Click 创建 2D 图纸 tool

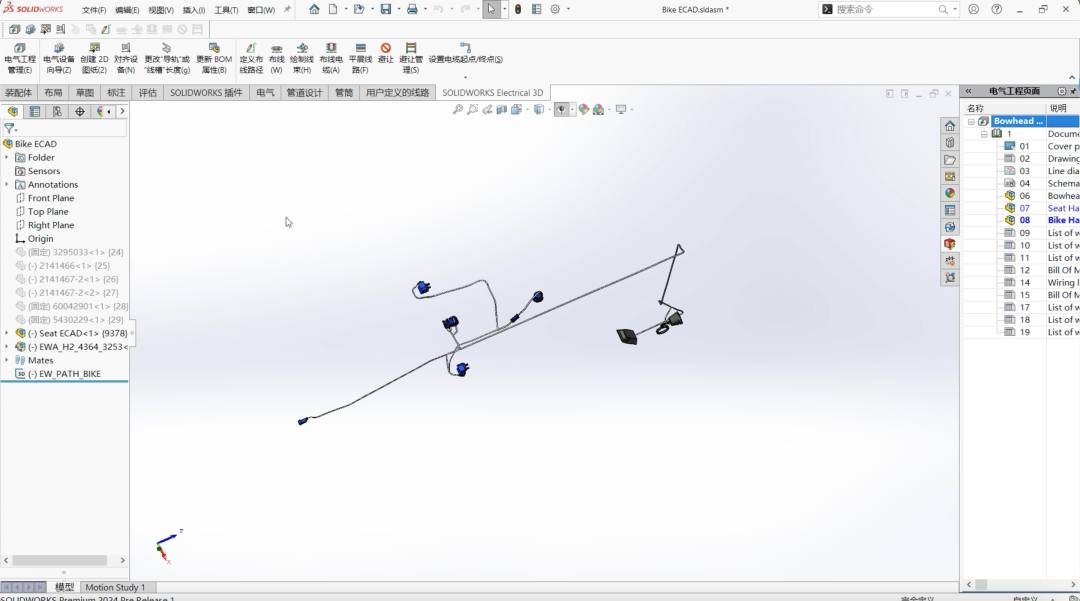[94, 58]
